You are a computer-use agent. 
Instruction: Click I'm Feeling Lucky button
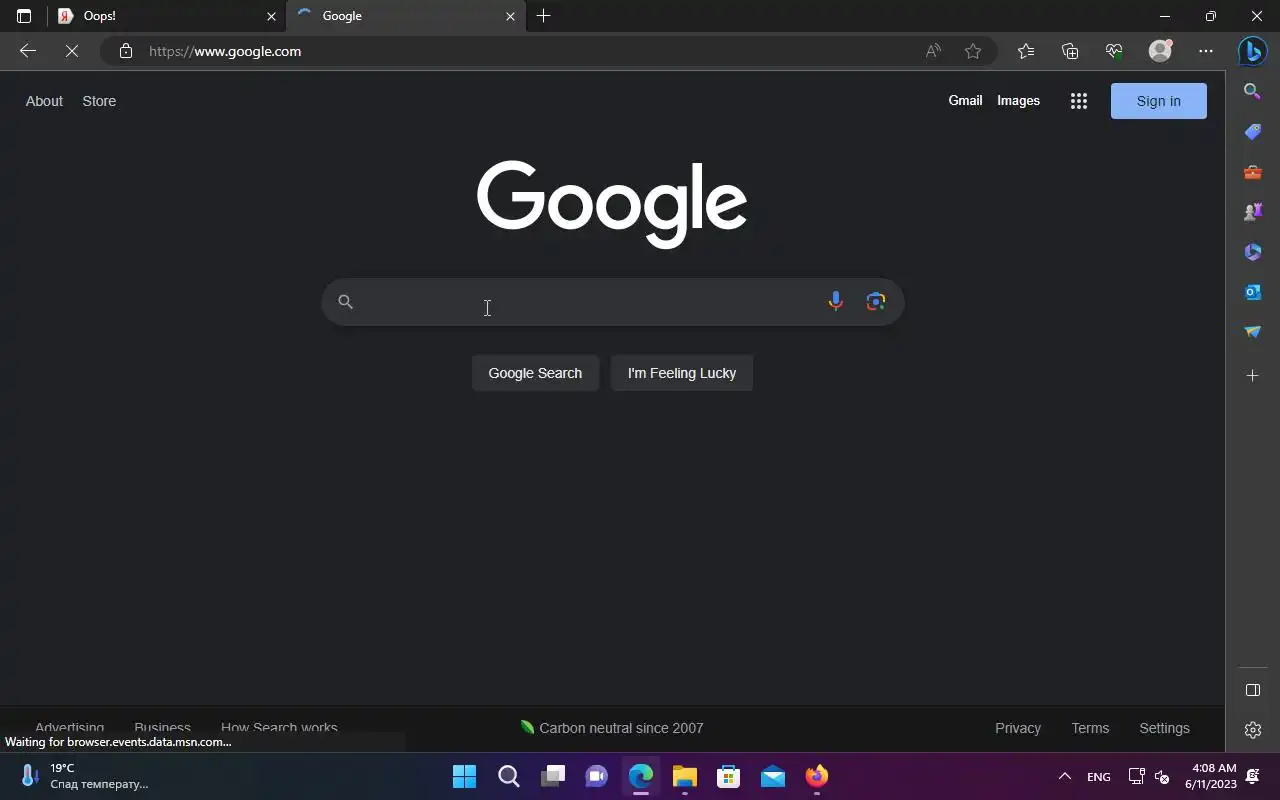[682, 373]
